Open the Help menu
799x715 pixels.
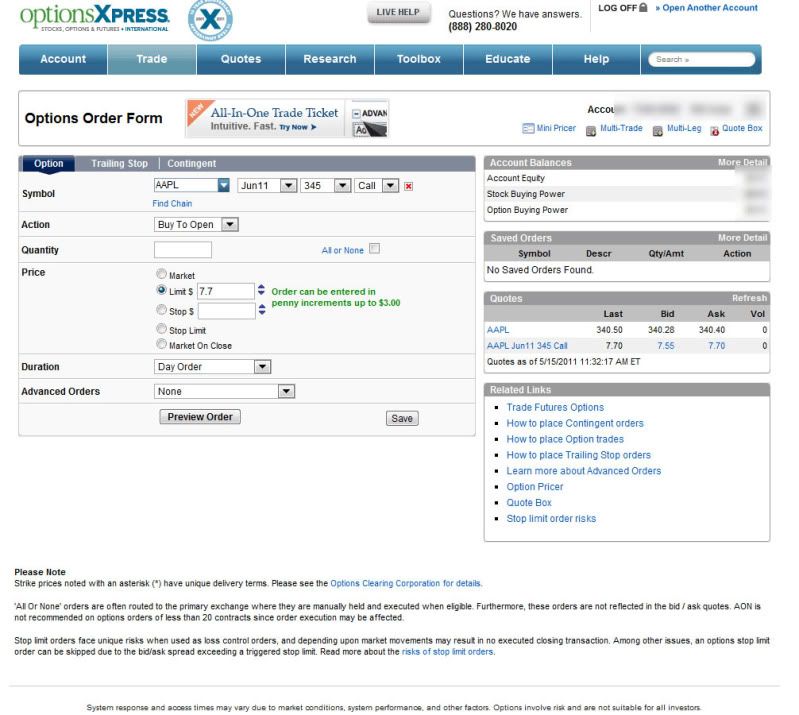tap(597, 59)
